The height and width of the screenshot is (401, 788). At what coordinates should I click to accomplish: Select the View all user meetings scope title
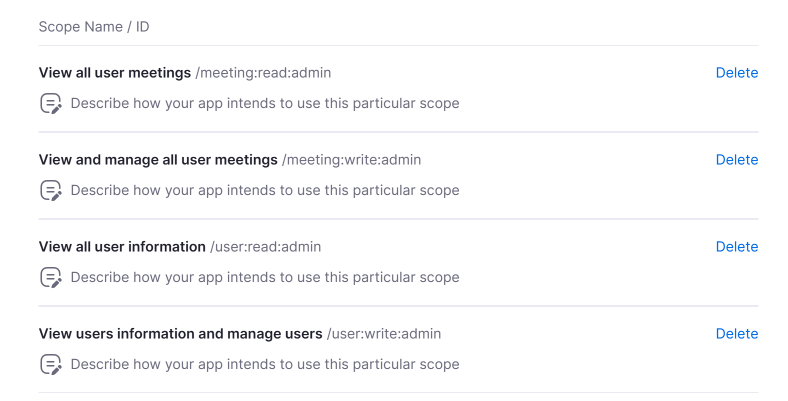click(x=114, y=73)
